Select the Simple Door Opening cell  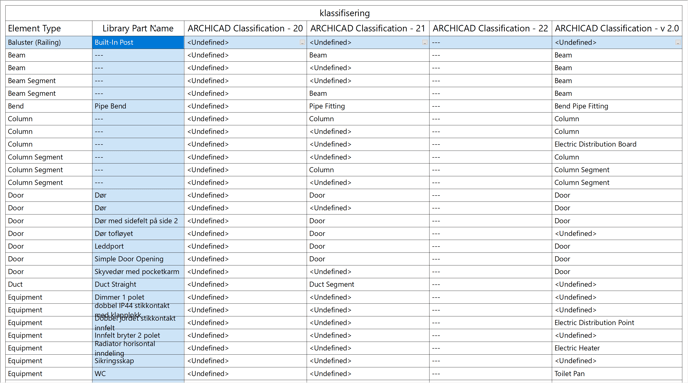click(138, 259)
